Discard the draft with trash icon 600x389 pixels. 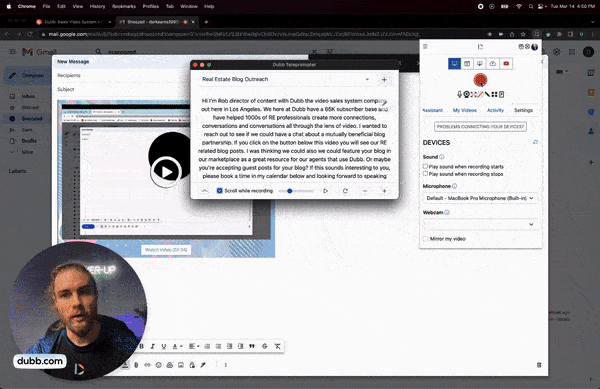[539, 365]
